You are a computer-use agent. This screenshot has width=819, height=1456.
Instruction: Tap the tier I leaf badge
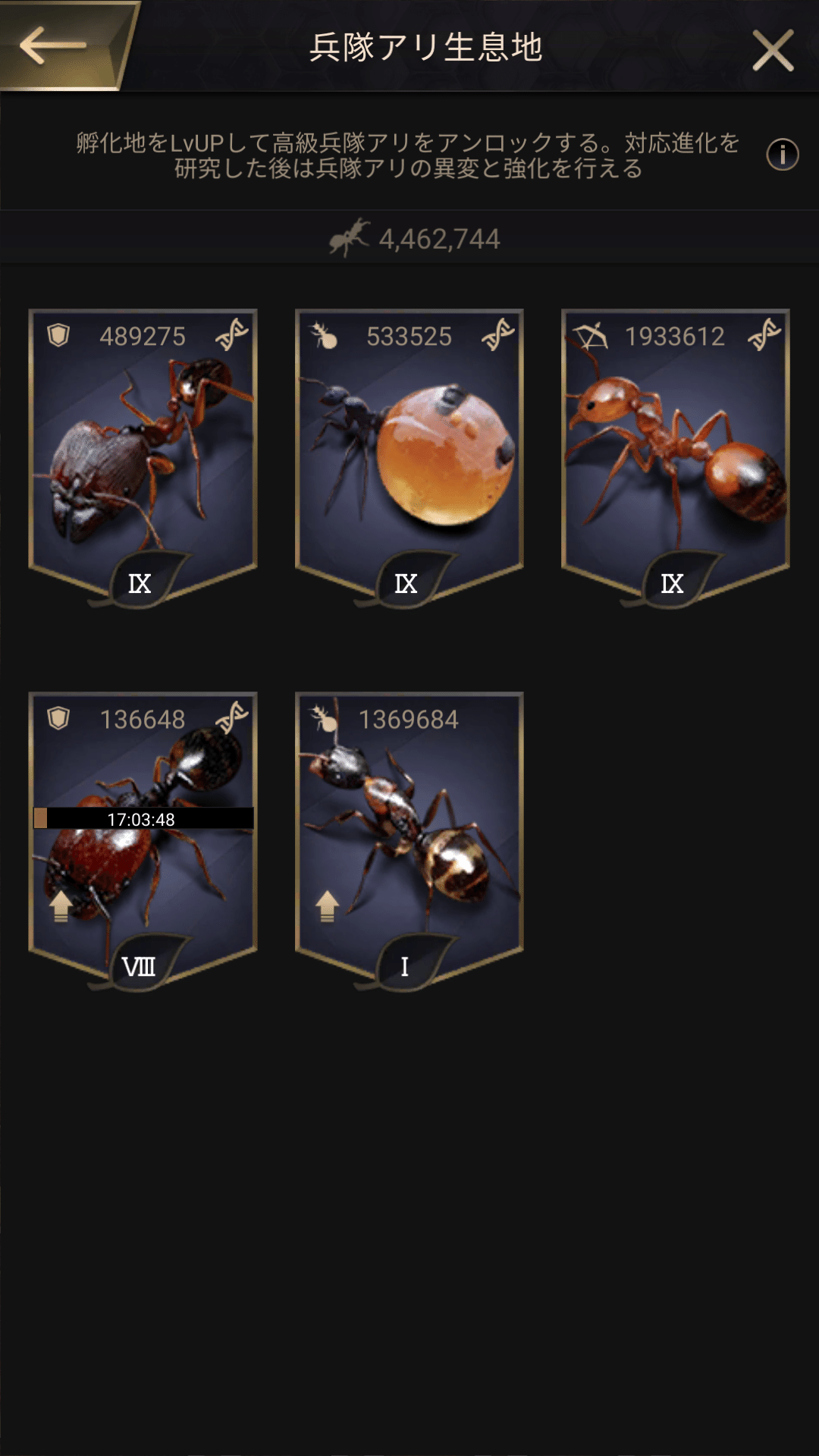pos(407,964)
